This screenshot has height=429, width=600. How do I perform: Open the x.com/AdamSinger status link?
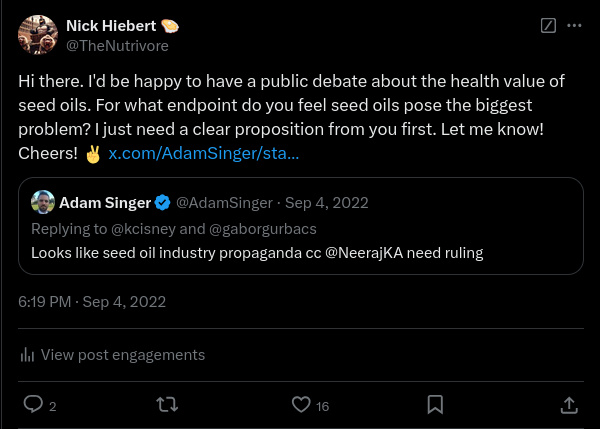point(203,153)
